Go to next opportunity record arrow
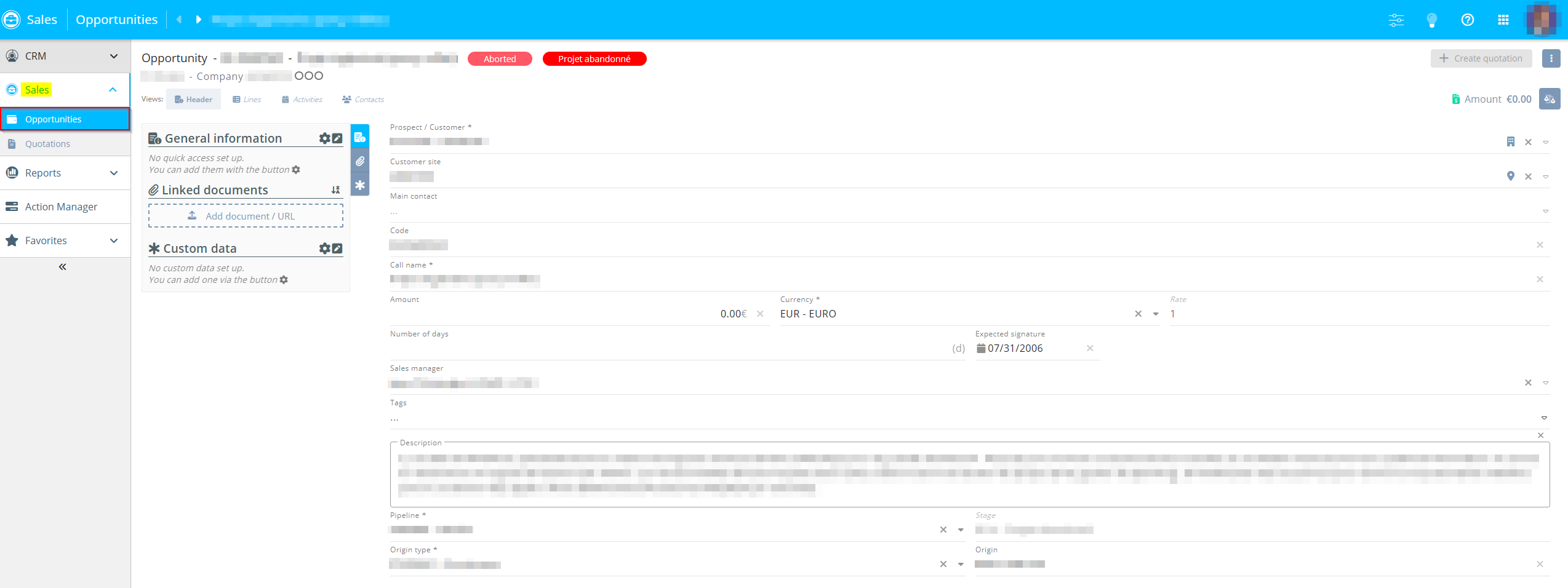 point(198,20)
